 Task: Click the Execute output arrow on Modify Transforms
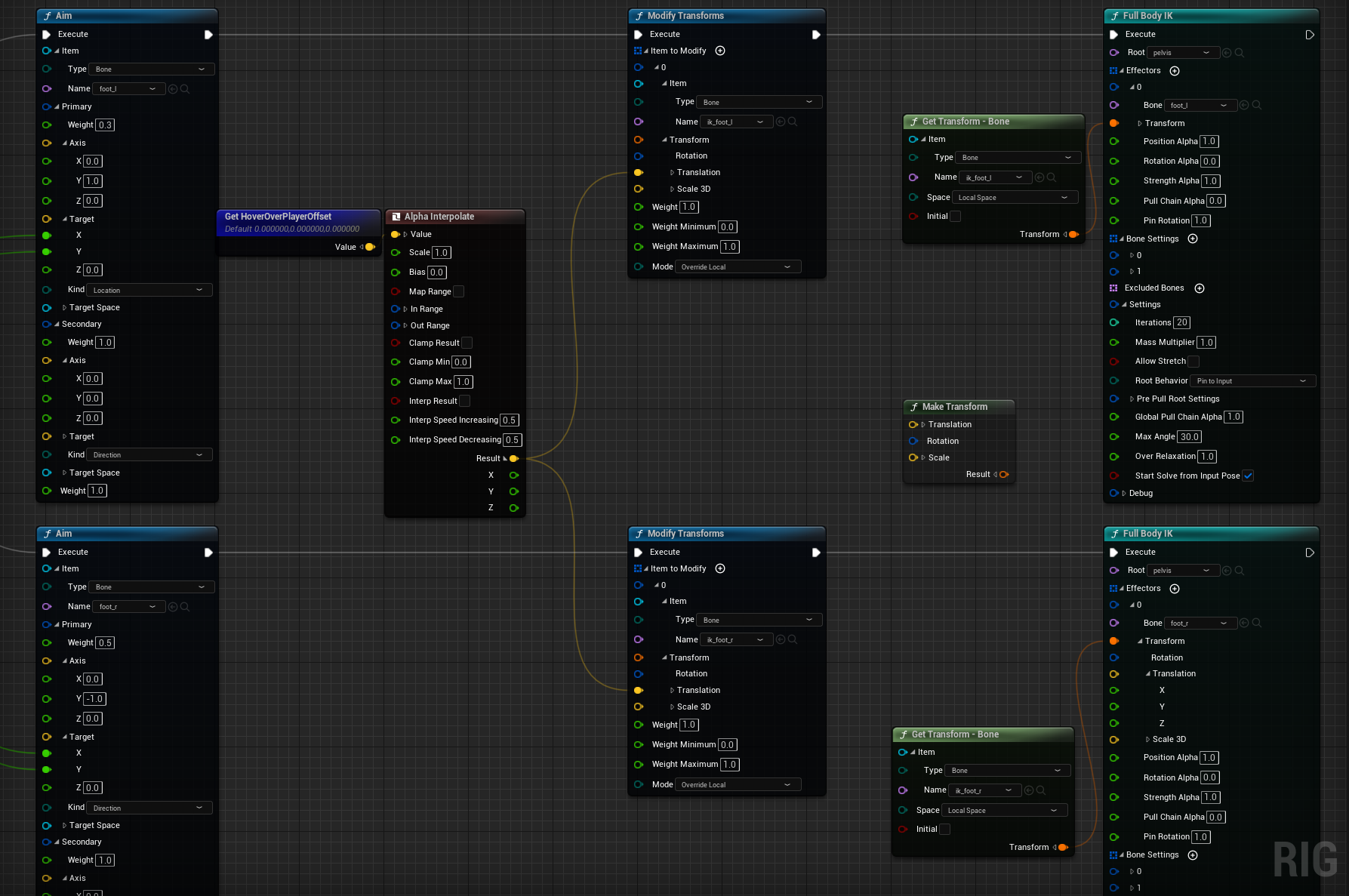click(x=816, y=34)
